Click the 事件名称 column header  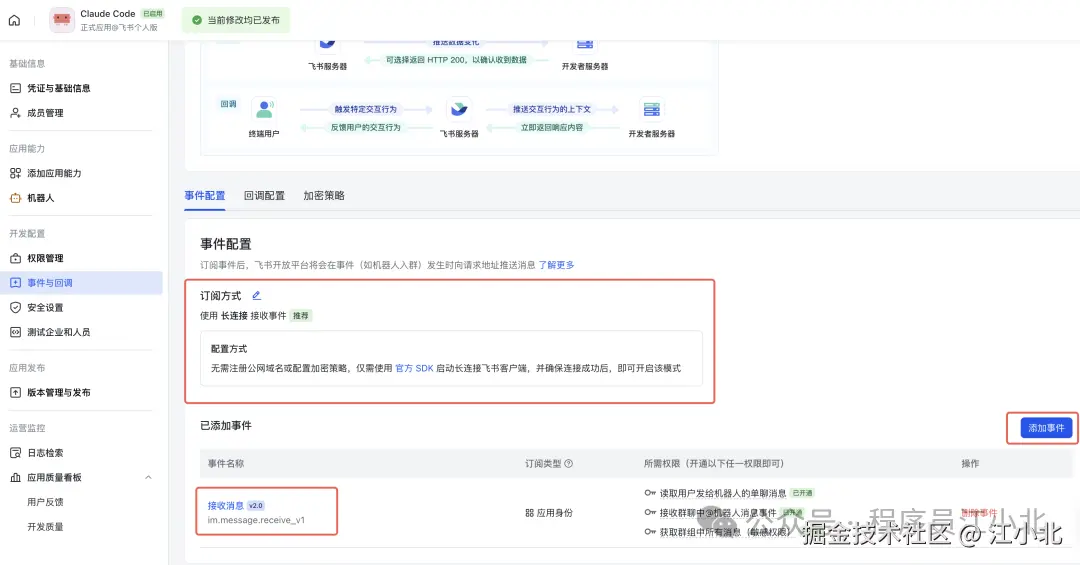click(x=226, y=464)
